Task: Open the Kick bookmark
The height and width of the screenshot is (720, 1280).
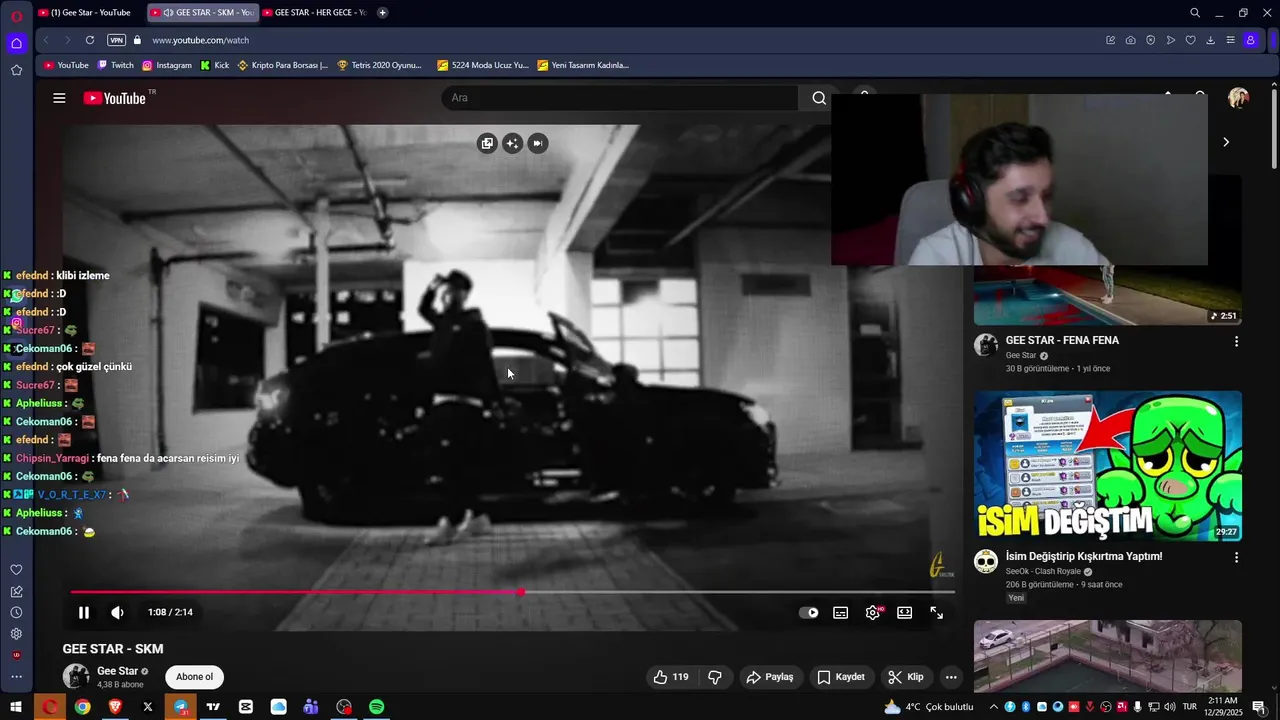Action: click(x=215, y=65)
